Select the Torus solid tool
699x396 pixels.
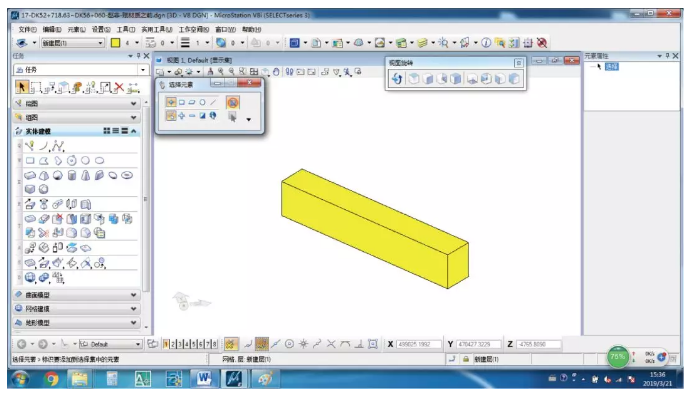127,175
